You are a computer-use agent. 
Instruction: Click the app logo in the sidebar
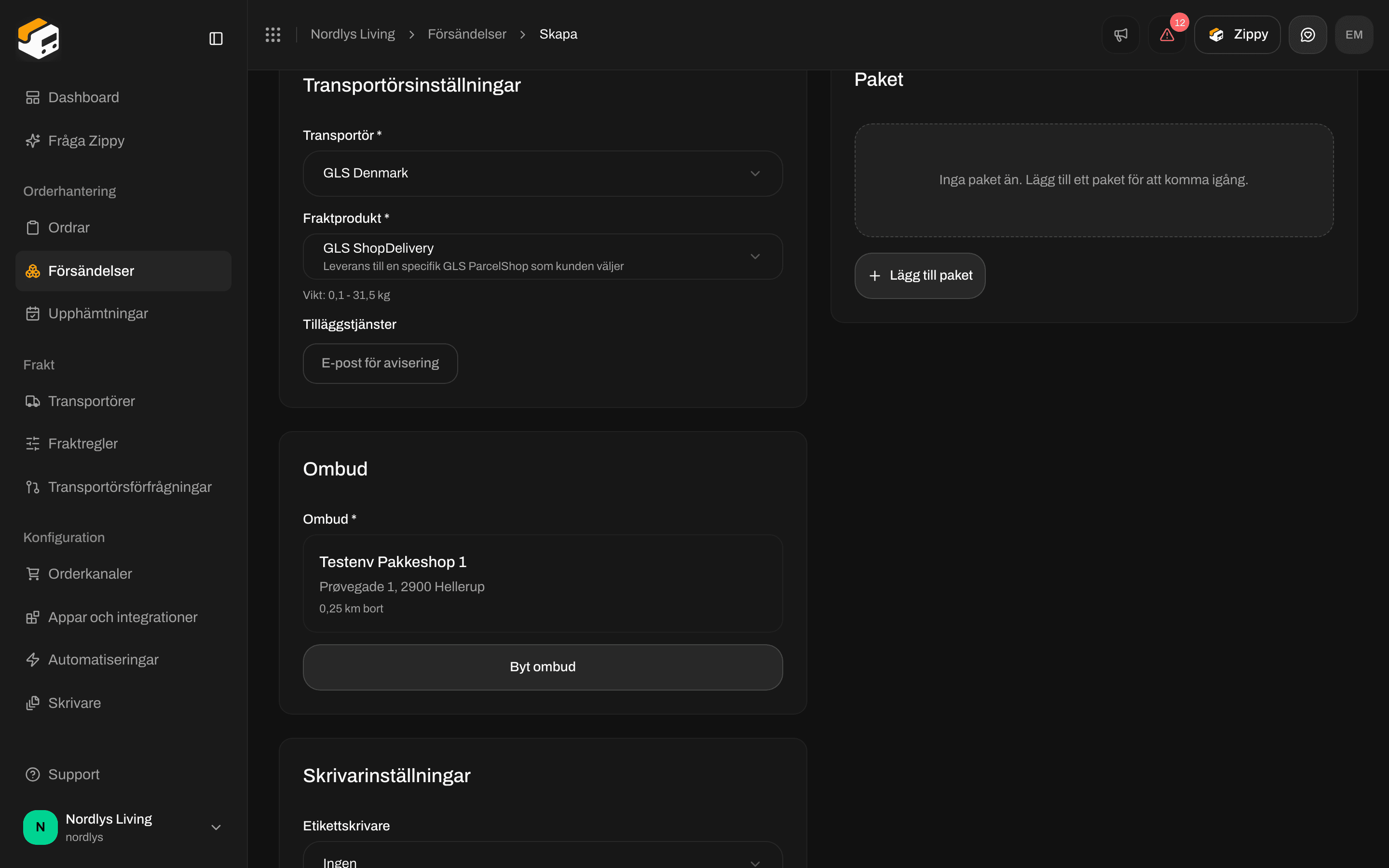[39, 39]
